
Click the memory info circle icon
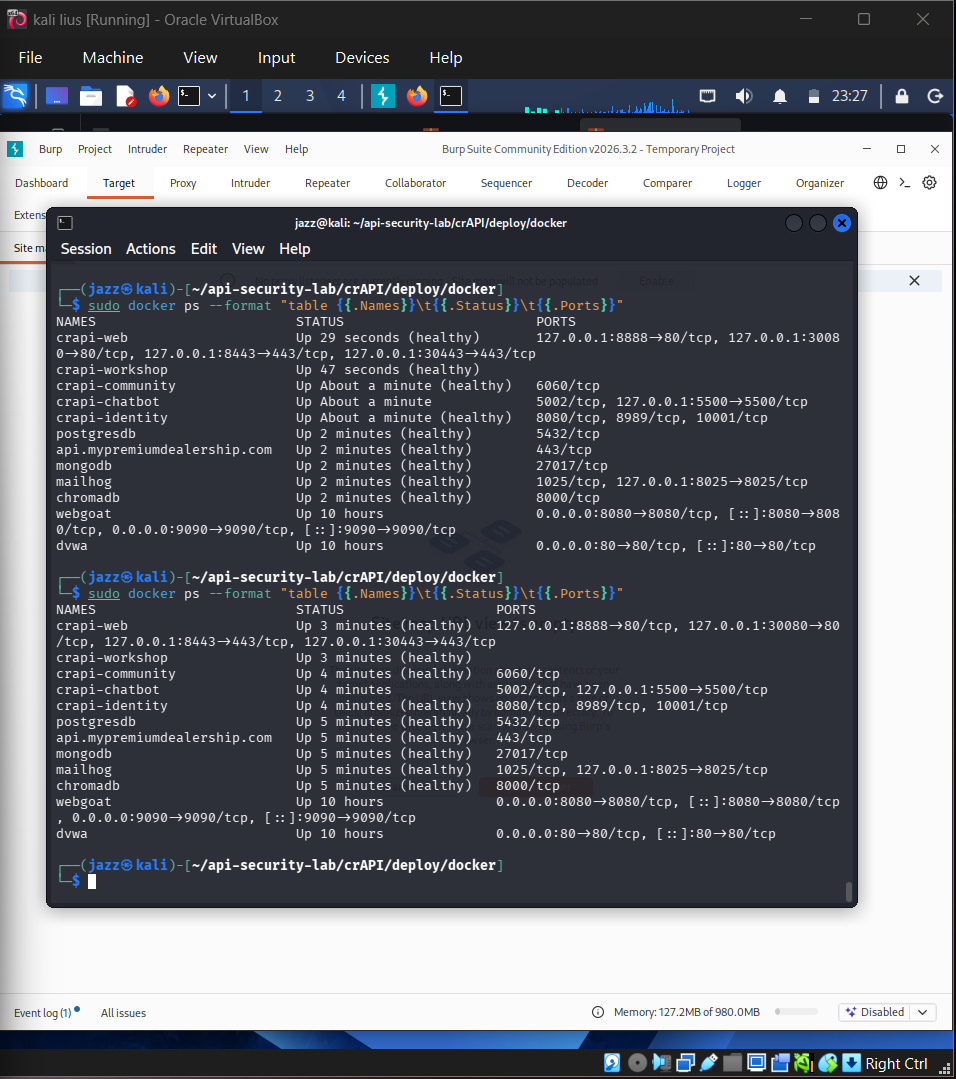tap(598, 1012)
